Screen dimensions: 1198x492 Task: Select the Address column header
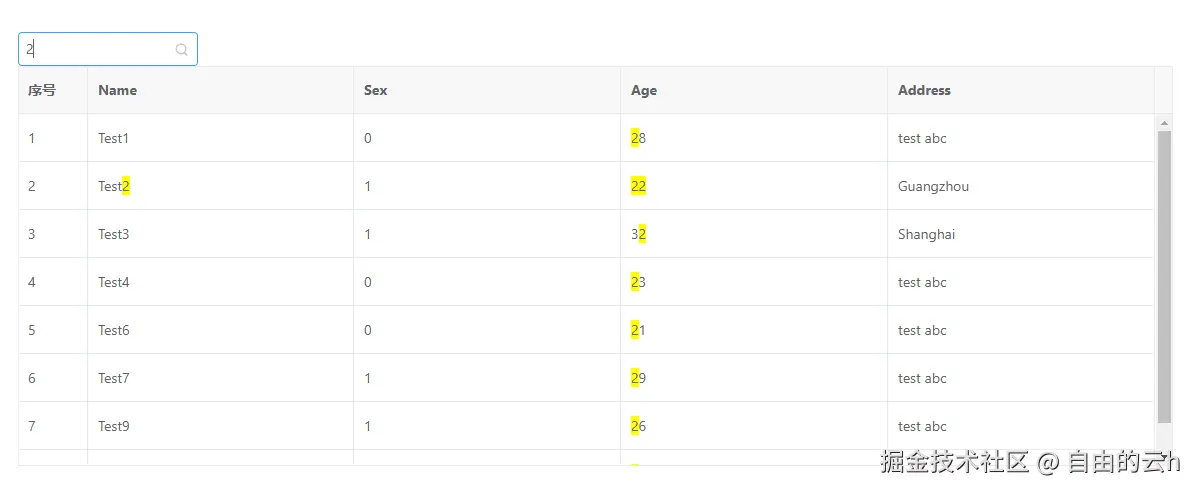coord(1021,90)
